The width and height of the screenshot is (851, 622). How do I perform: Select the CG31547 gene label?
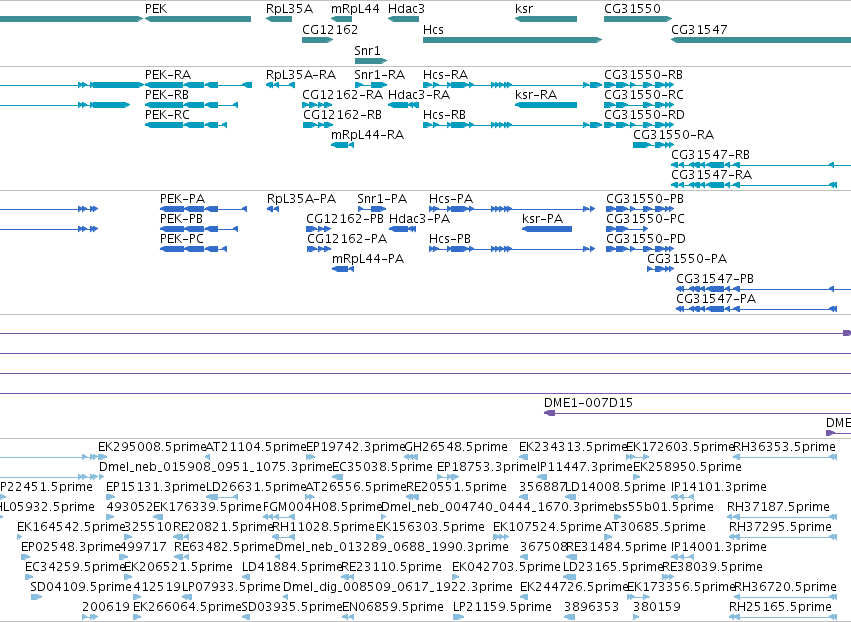click(699, 29)
